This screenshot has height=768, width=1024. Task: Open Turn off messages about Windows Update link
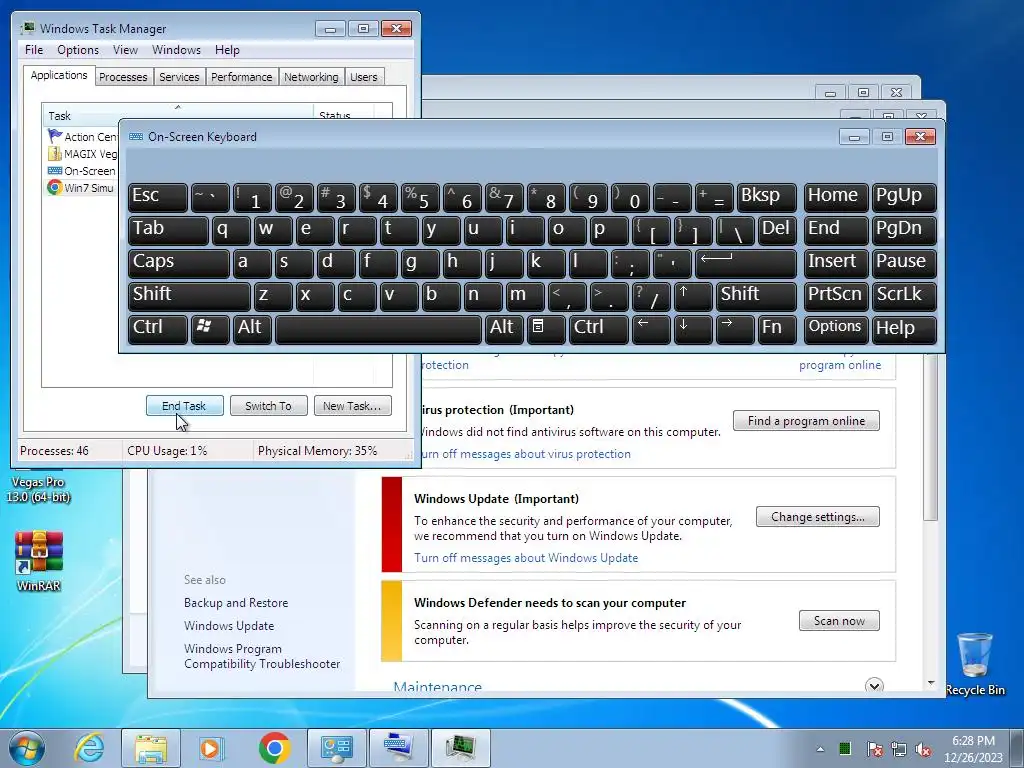[x=526, y=558]
